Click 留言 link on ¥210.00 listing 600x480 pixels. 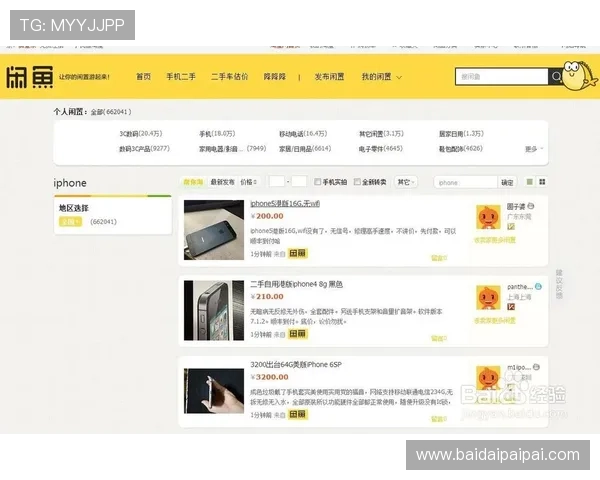pos(439,338)
